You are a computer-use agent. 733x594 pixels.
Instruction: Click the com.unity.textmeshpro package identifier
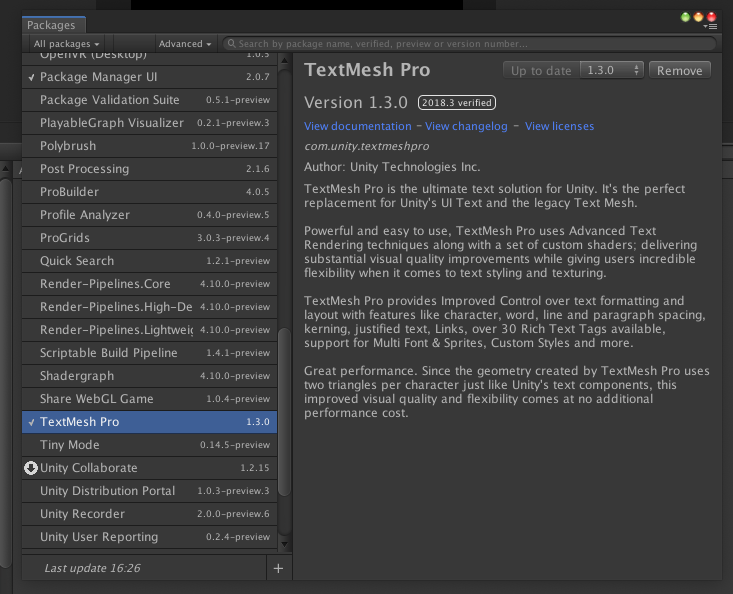click(x=366, y=146)
